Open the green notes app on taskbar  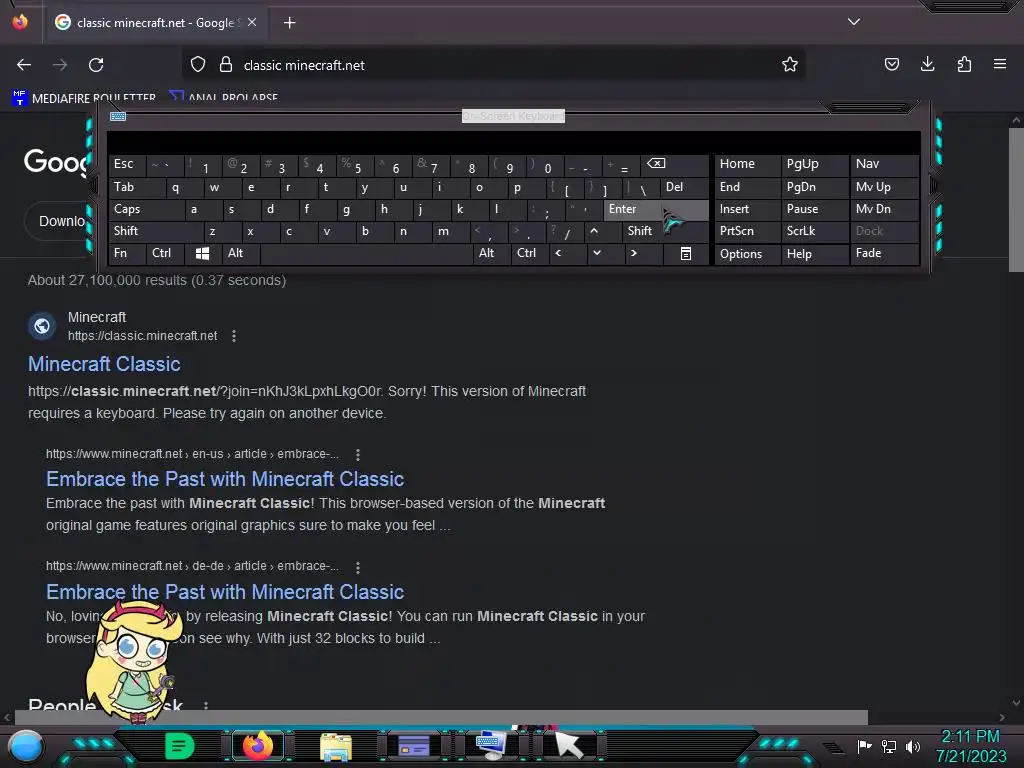[x=180, y=746]
